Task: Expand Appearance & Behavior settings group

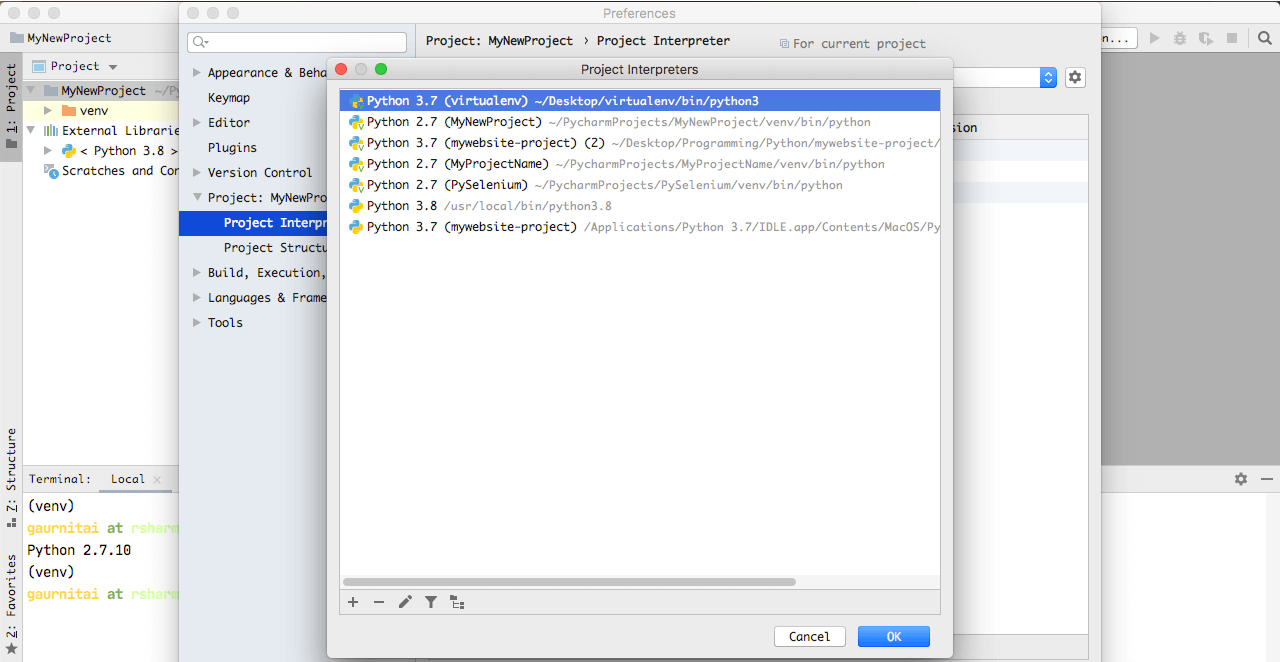Action: pos(197,73)
